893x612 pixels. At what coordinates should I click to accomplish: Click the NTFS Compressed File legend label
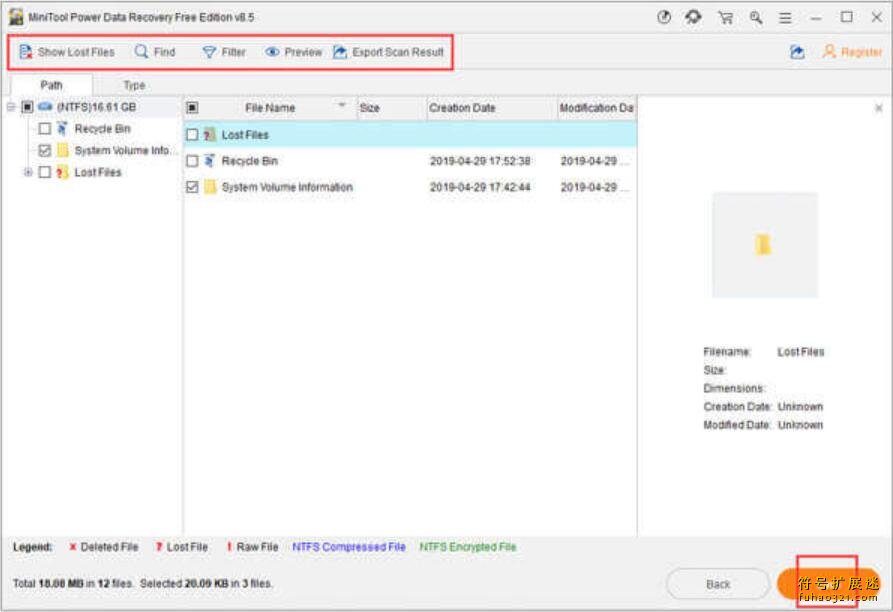(x=349, y=547)
